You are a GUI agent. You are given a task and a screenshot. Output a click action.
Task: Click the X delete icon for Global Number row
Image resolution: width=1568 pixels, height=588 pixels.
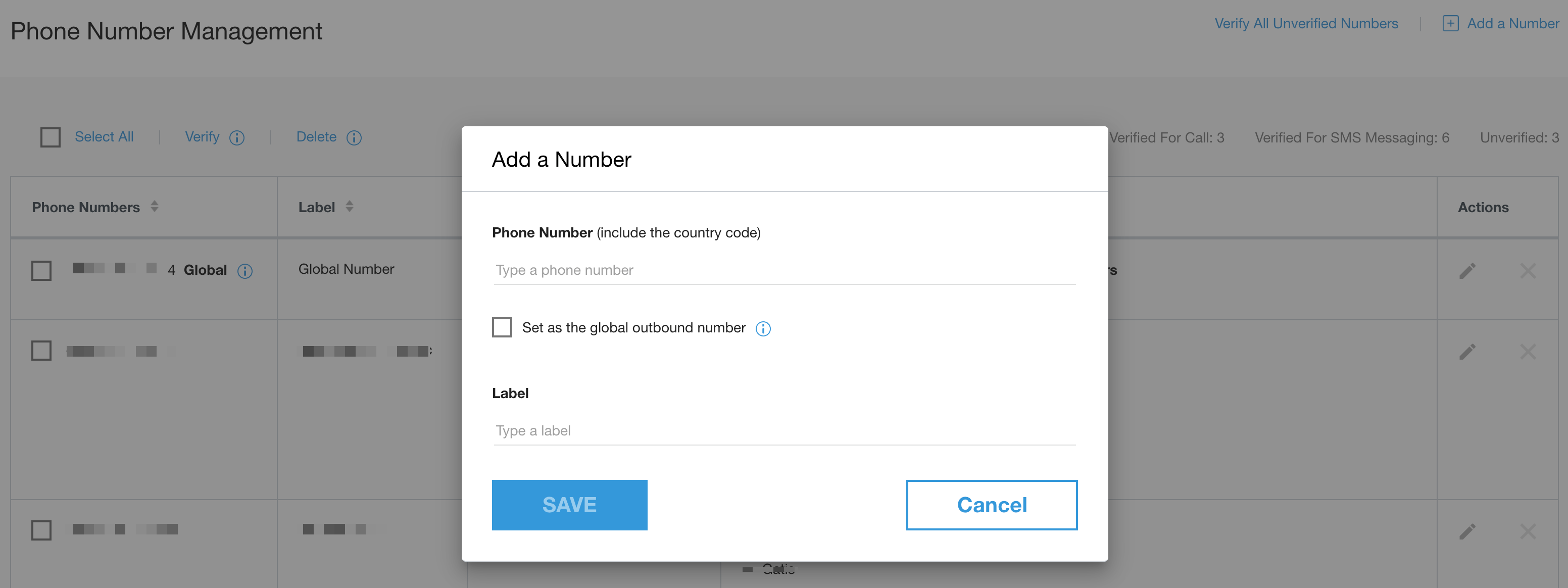point(1527,270)
